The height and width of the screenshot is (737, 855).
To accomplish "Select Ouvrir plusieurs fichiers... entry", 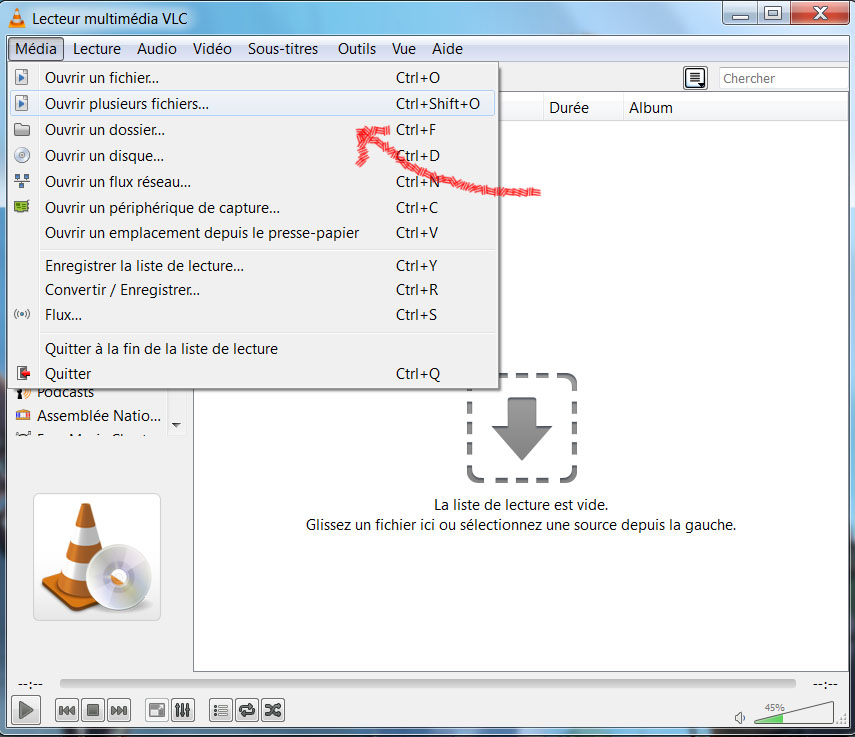I will coord(252,104).
